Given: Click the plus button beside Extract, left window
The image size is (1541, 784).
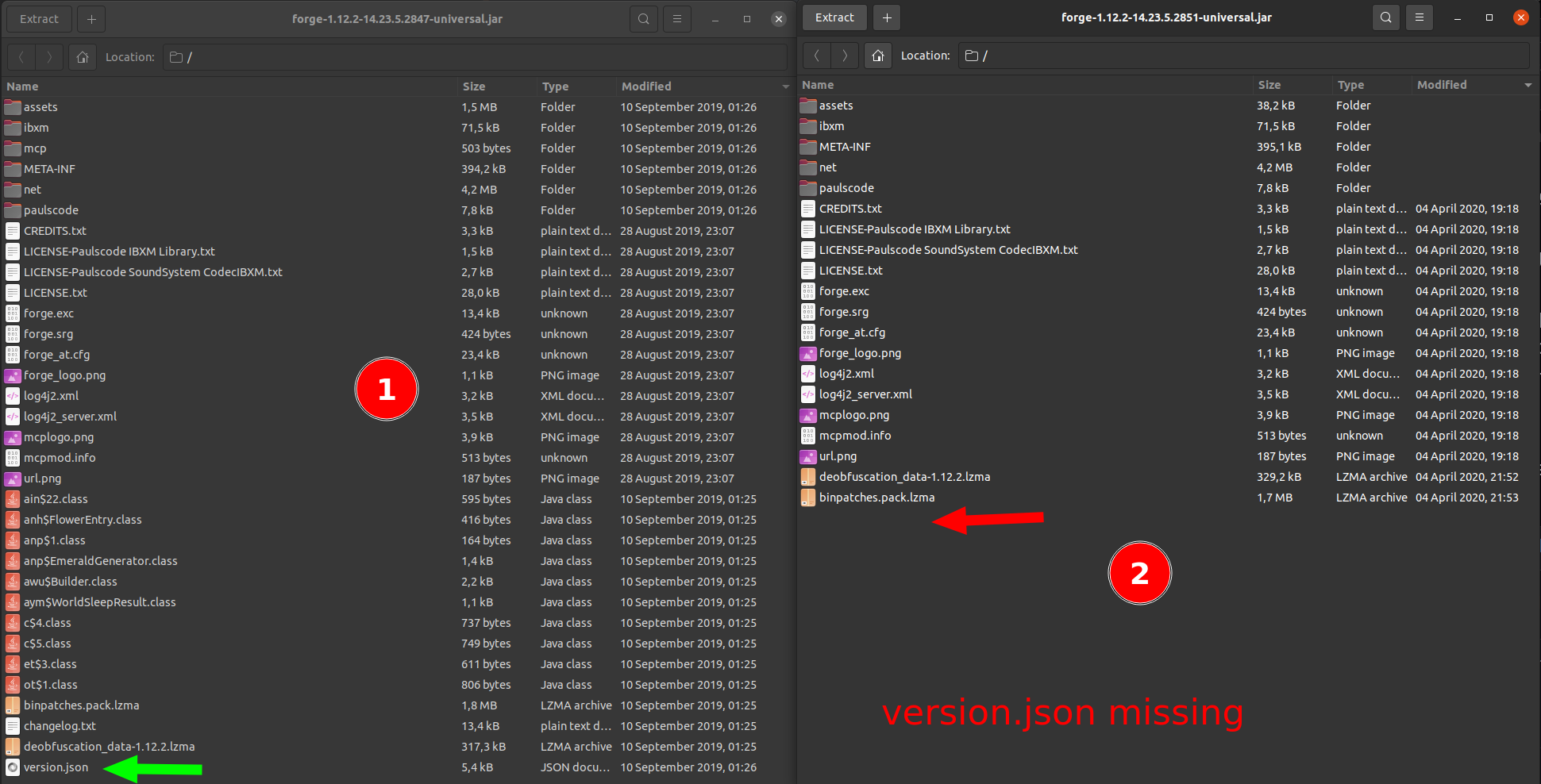Looking at the screenshot, I should (x=91, y=18).
